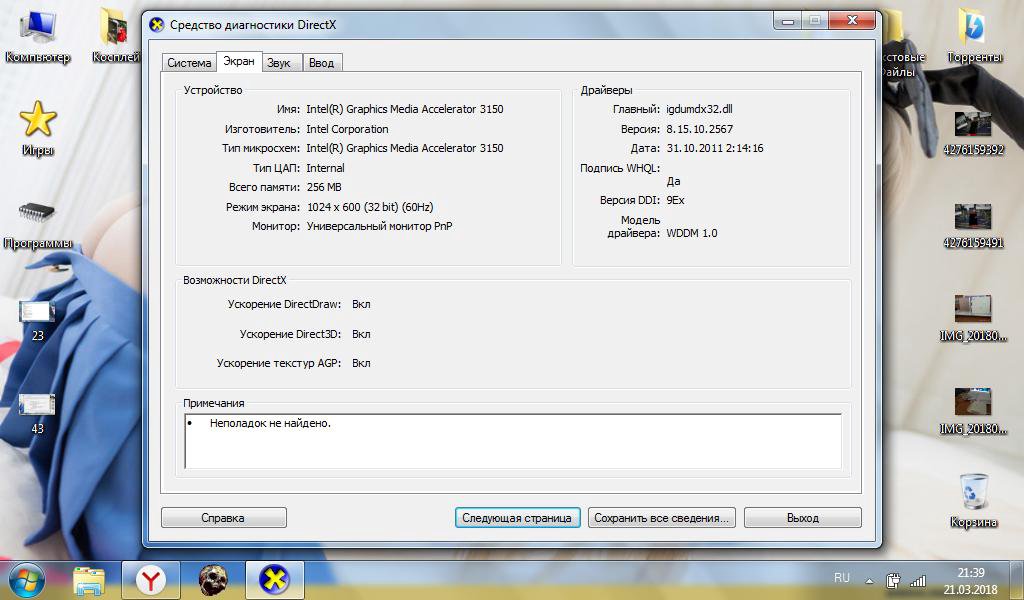Click Вкл next to Ускорение DirectDraw

(361, 304)
